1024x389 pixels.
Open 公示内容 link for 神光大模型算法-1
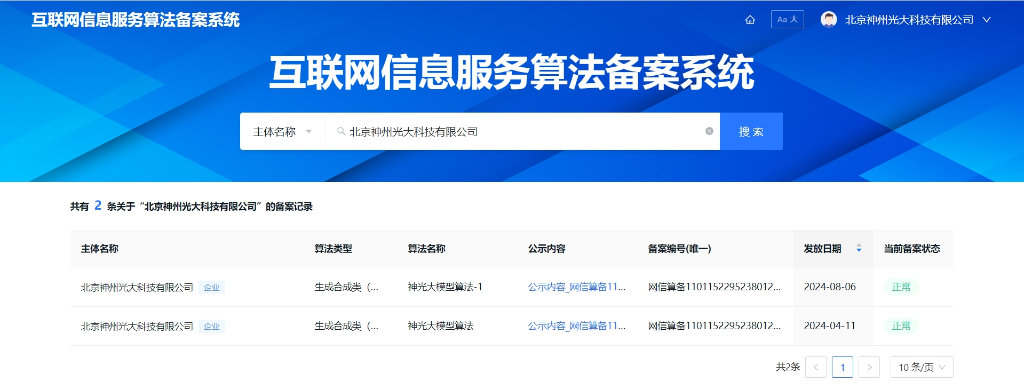tap(577, 287)
